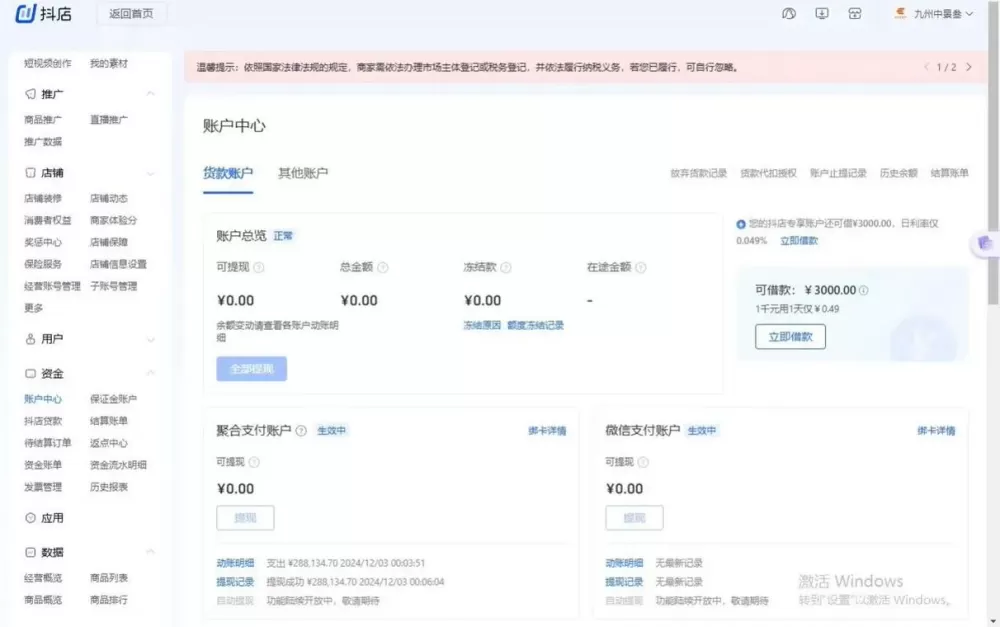Screen dimensions: 1000x627
Task: Open the 历史余额 link
Action: (x=898, y=173)
